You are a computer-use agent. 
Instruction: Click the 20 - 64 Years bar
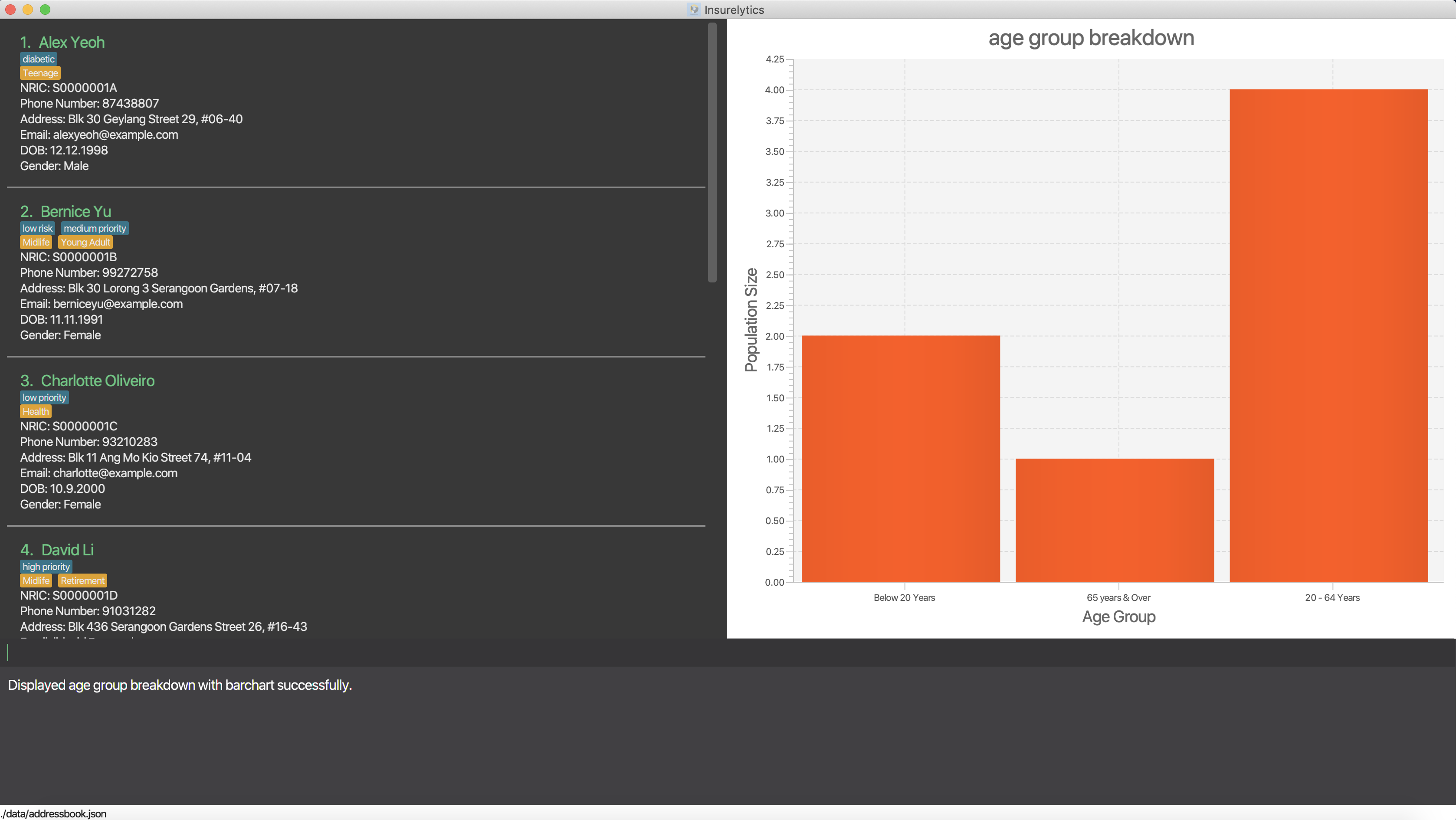[1328, 335]
